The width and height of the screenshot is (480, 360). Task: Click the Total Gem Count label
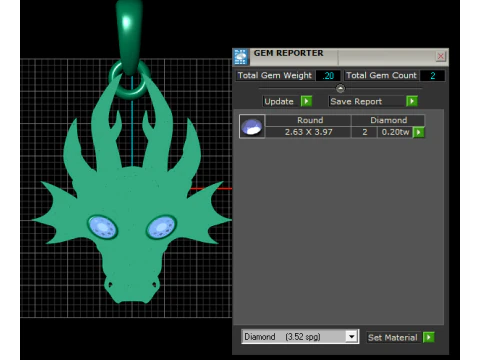[381, 76]
